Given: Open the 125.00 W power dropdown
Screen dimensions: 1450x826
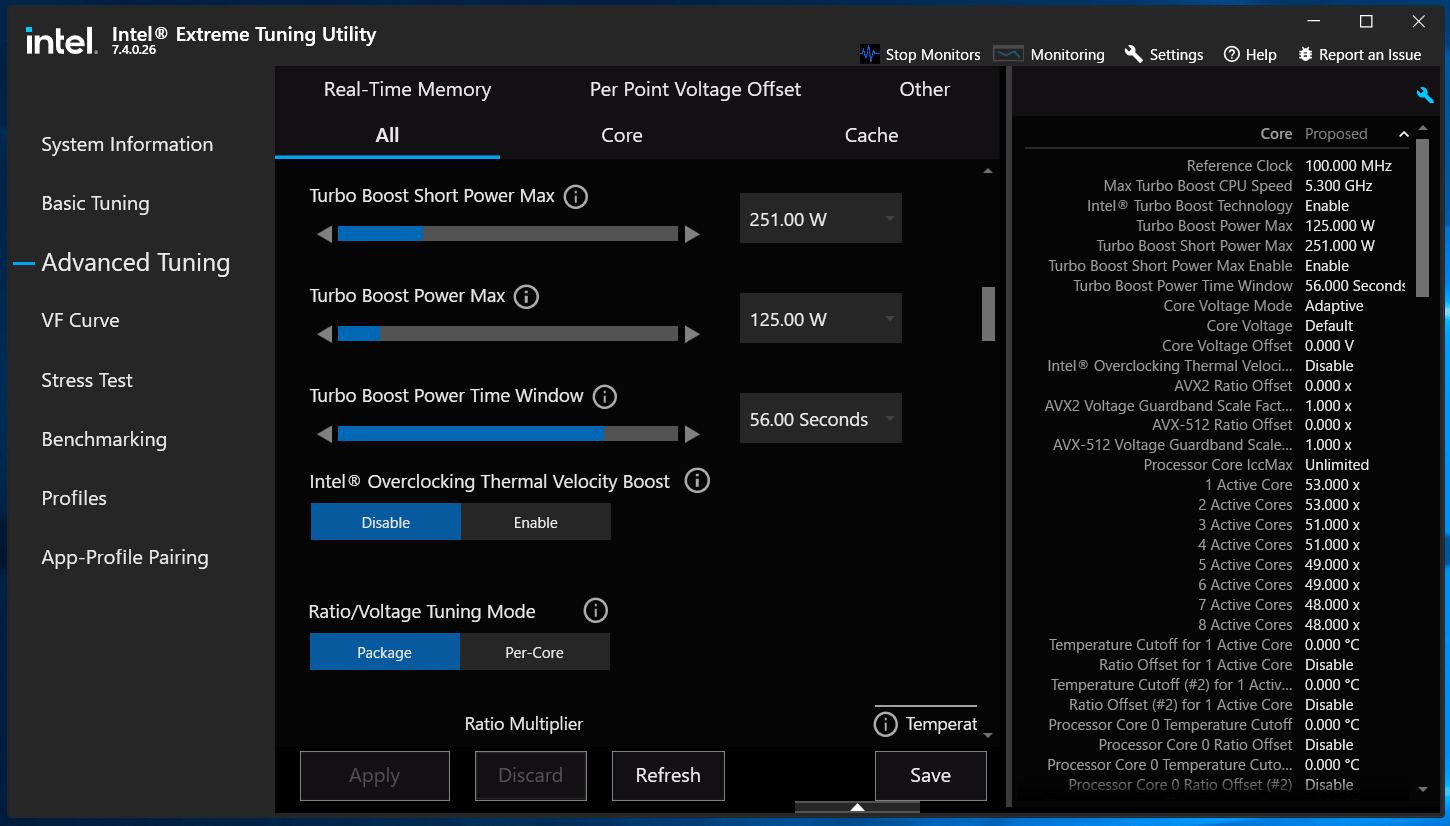Looking at the screenshot, I should click(820, 319).
